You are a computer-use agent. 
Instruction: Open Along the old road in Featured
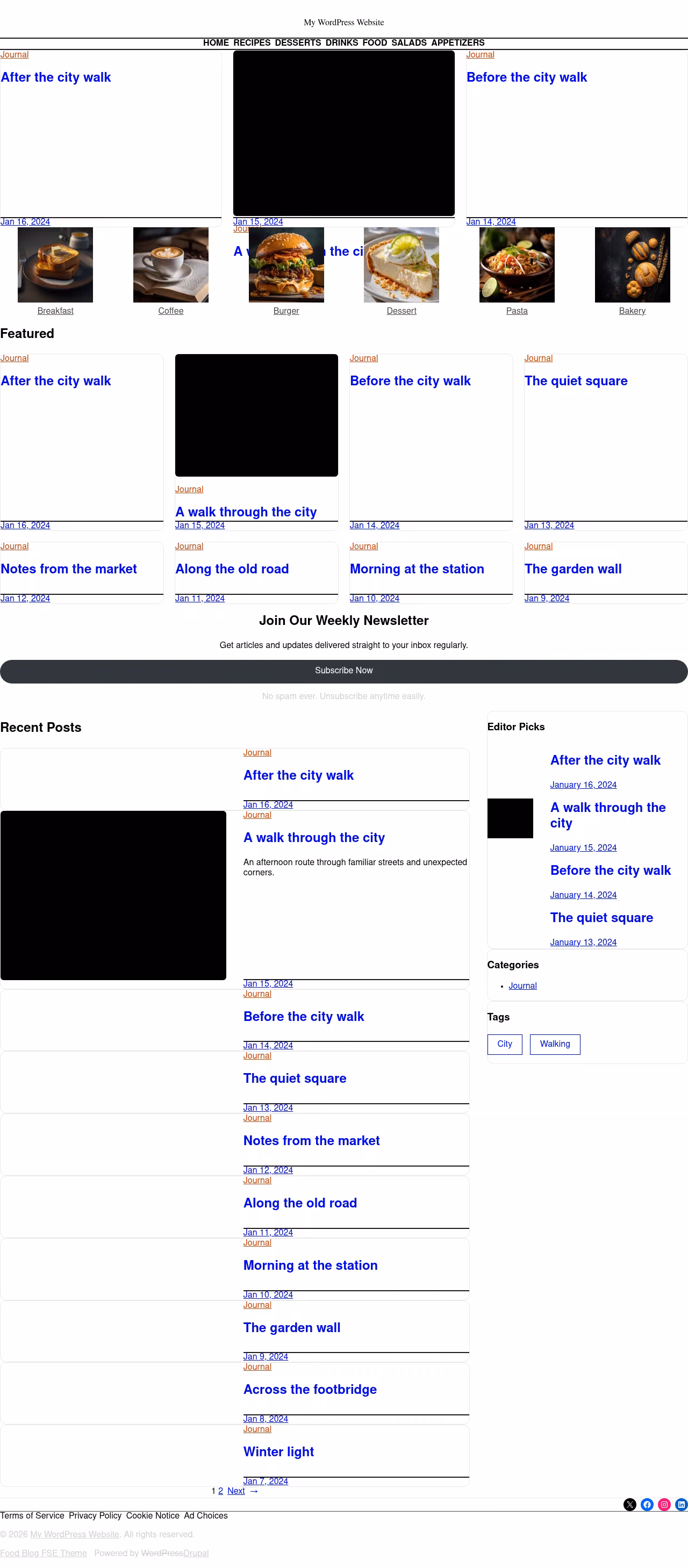[232, 569]
